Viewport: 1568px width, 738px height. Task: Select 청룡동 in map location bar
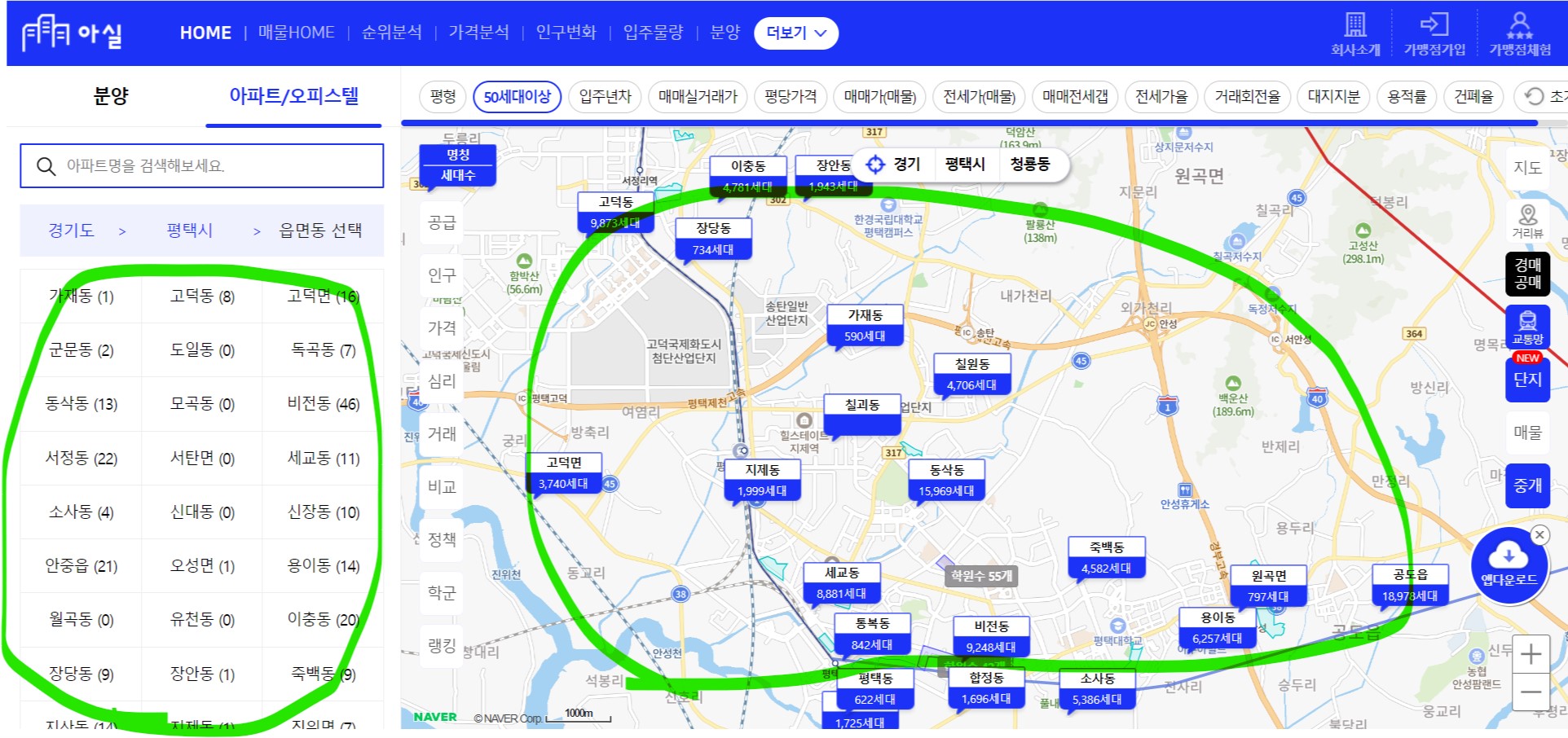(x=1030, y=164)
